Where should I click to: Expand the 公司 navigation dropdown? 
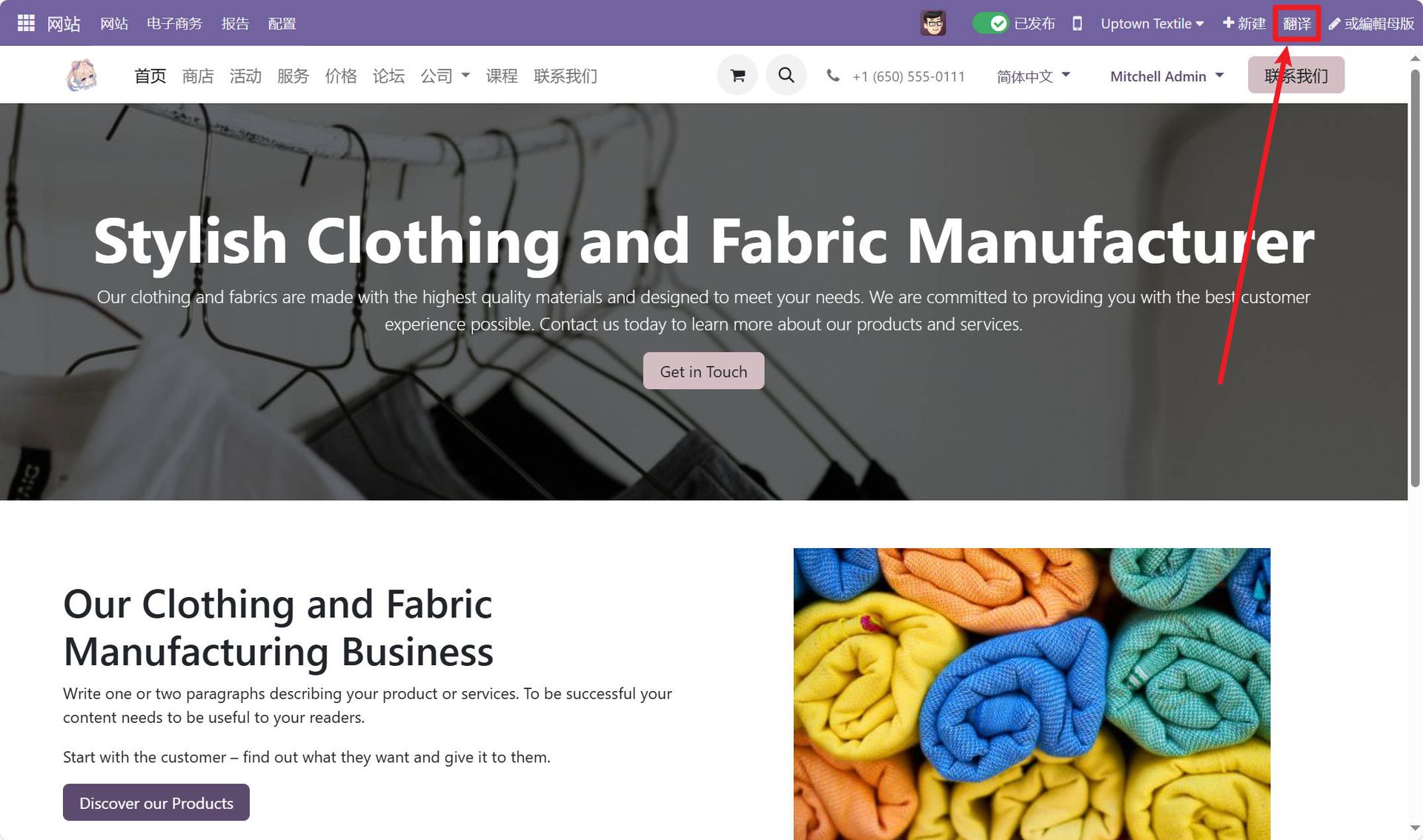tap(445, 76)
